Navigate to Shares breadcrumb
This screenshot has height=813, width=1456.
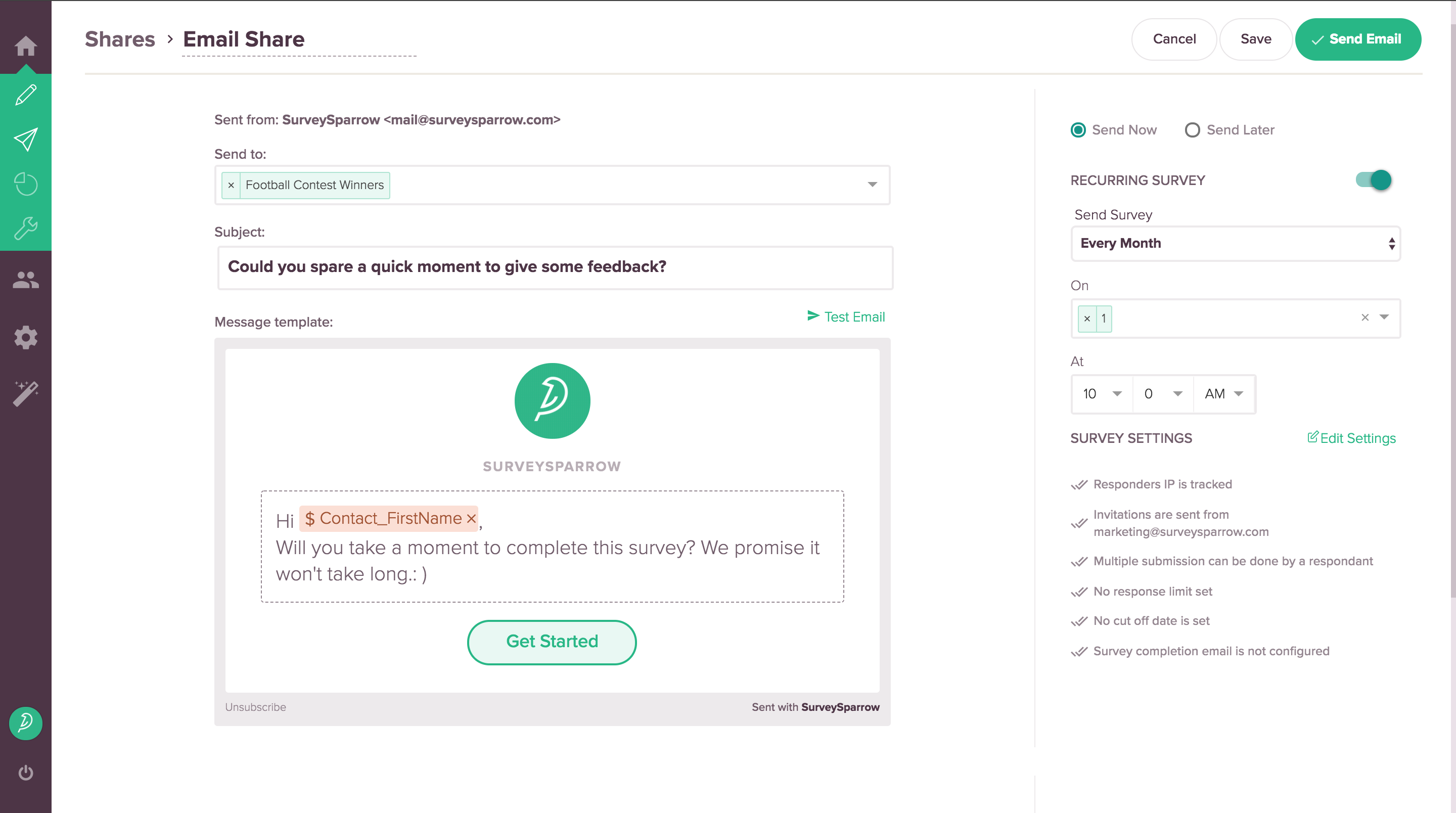coord(120,39)
